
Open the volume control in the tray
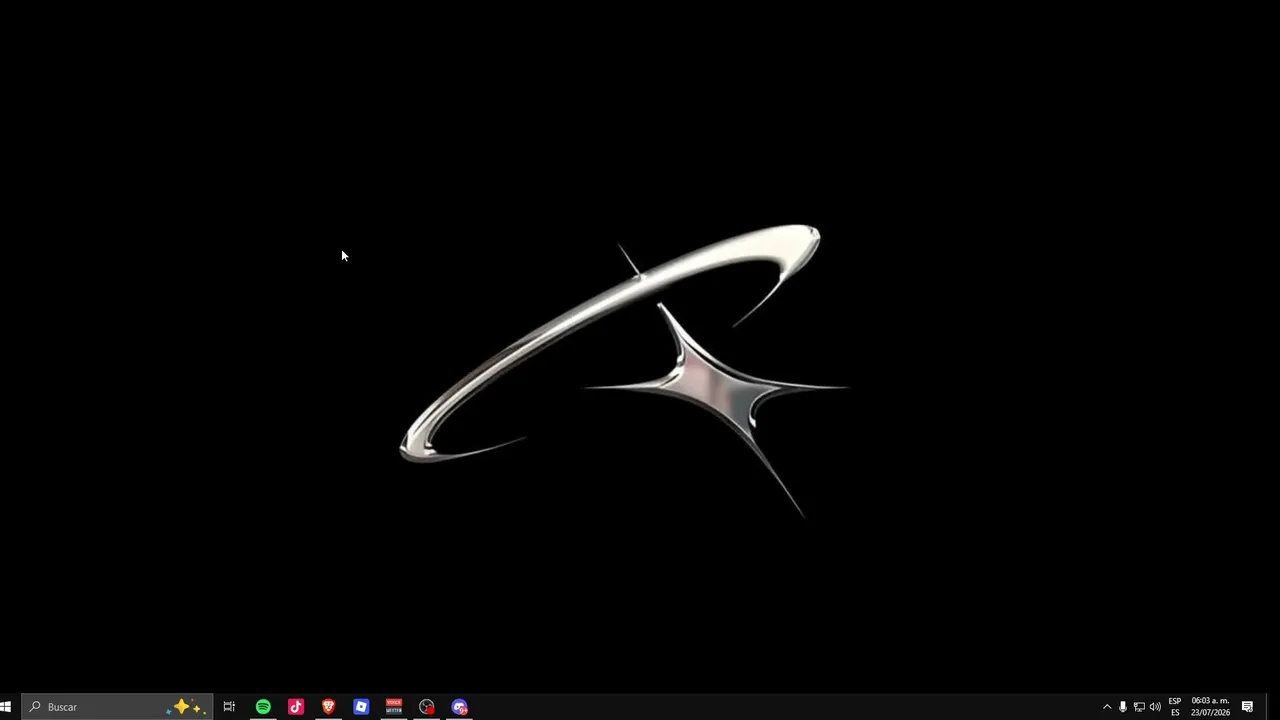(1155, 707)
